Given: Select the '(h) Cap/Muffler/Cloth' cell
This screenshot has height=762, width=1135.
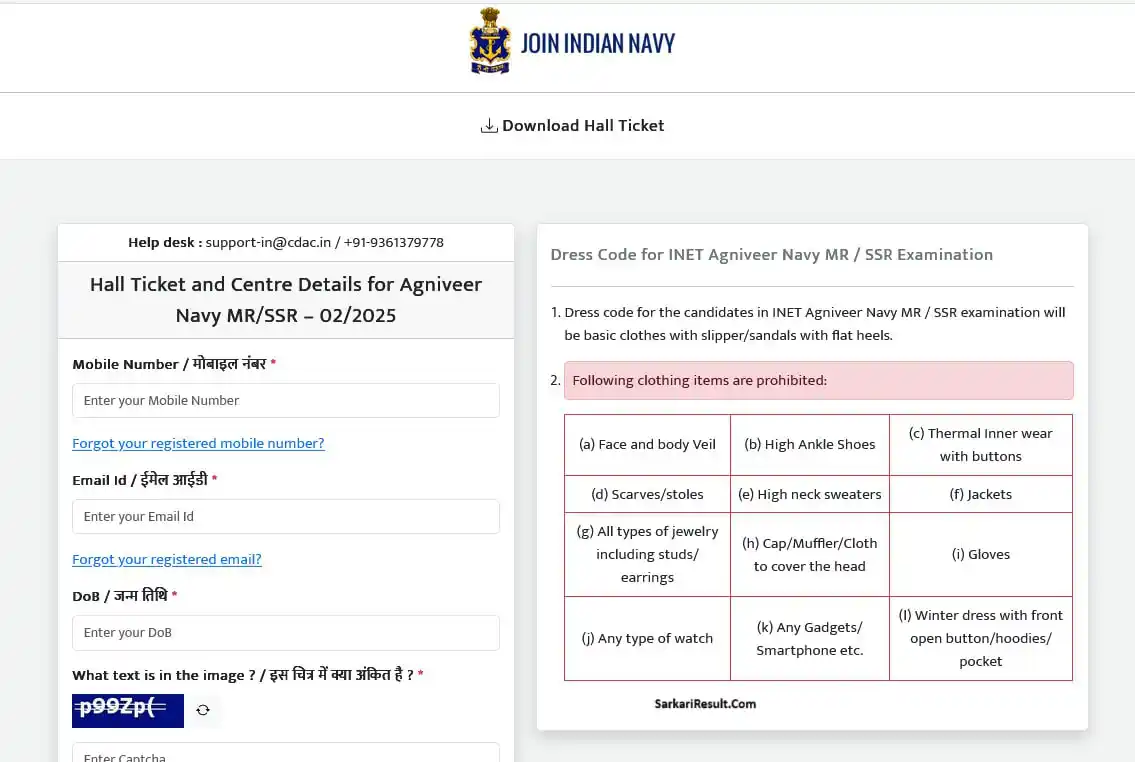Looking at the screenshot, I should 810,554.
